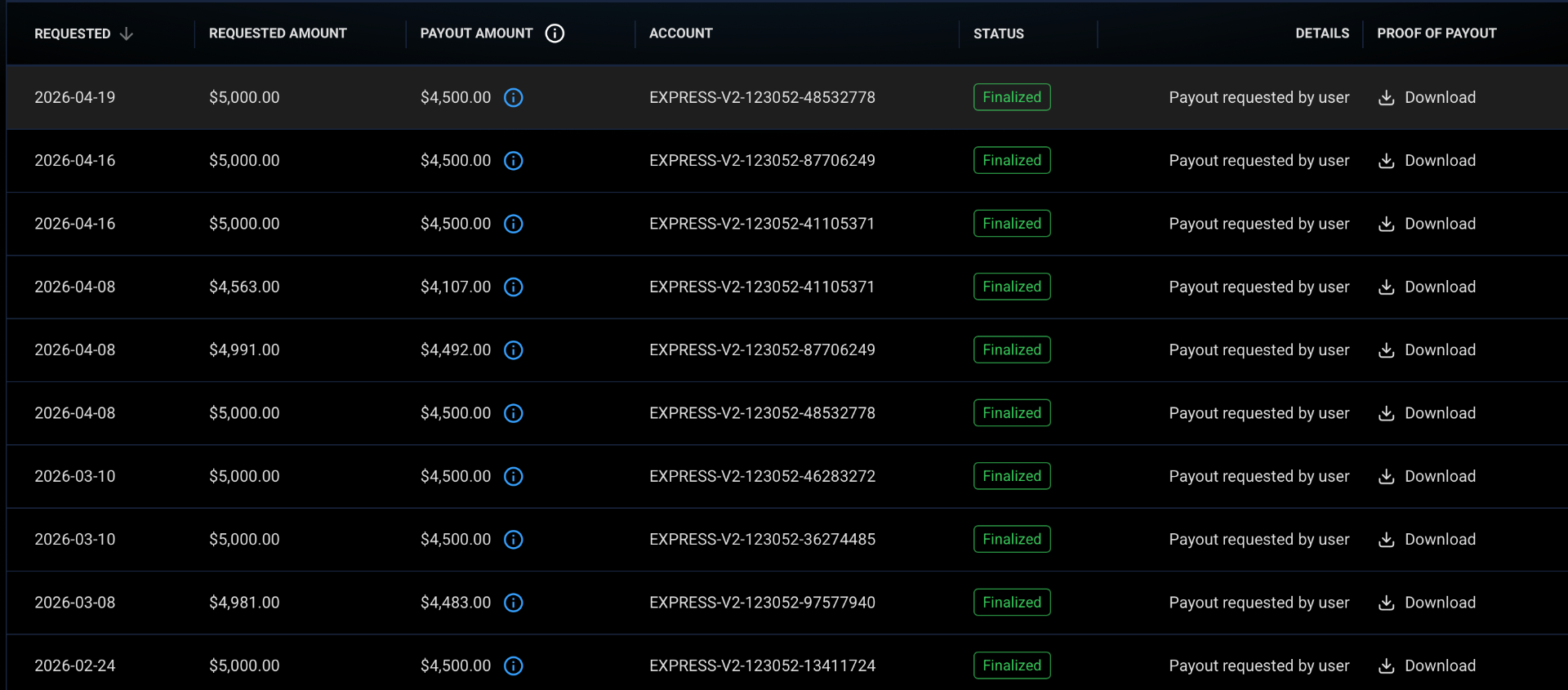The width and height of the screenshot is (1568, 690).
Task: Click the Payout Amount column header text
Action: point(476,33)
